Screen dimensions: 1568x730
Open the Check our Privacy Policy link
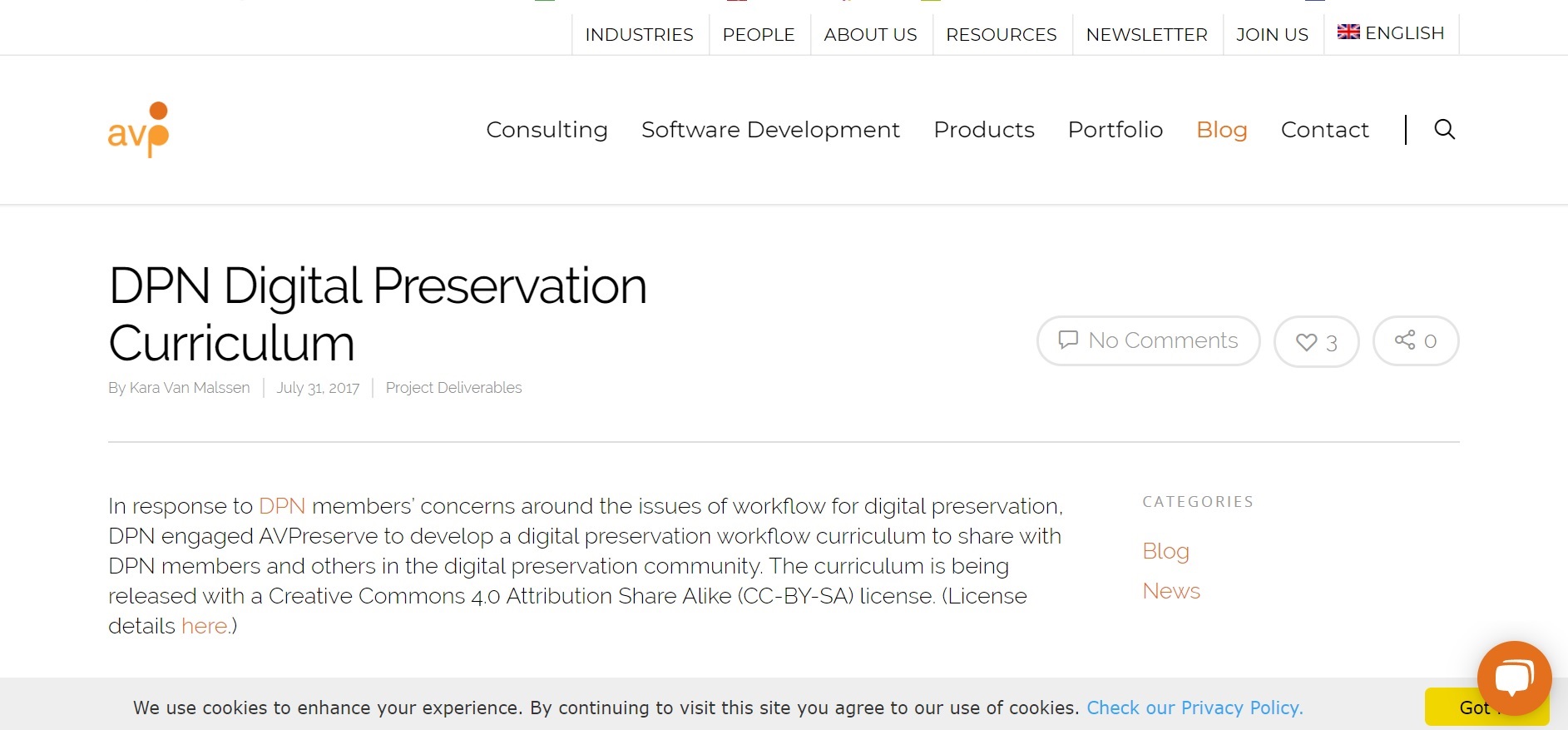click(x=1195, y=708)
